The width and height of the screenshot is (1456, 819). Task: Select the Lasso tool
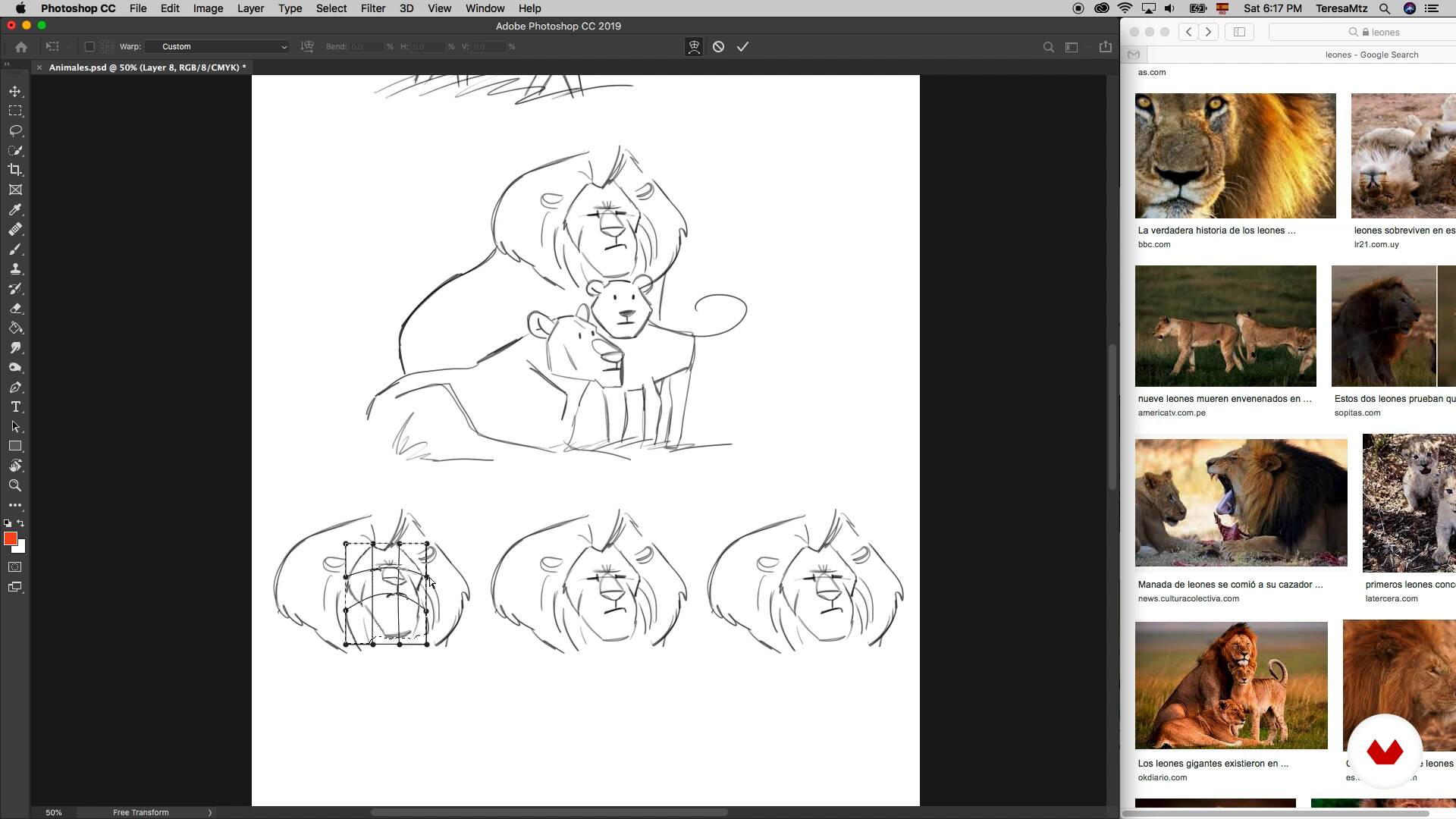coord(15,130)
